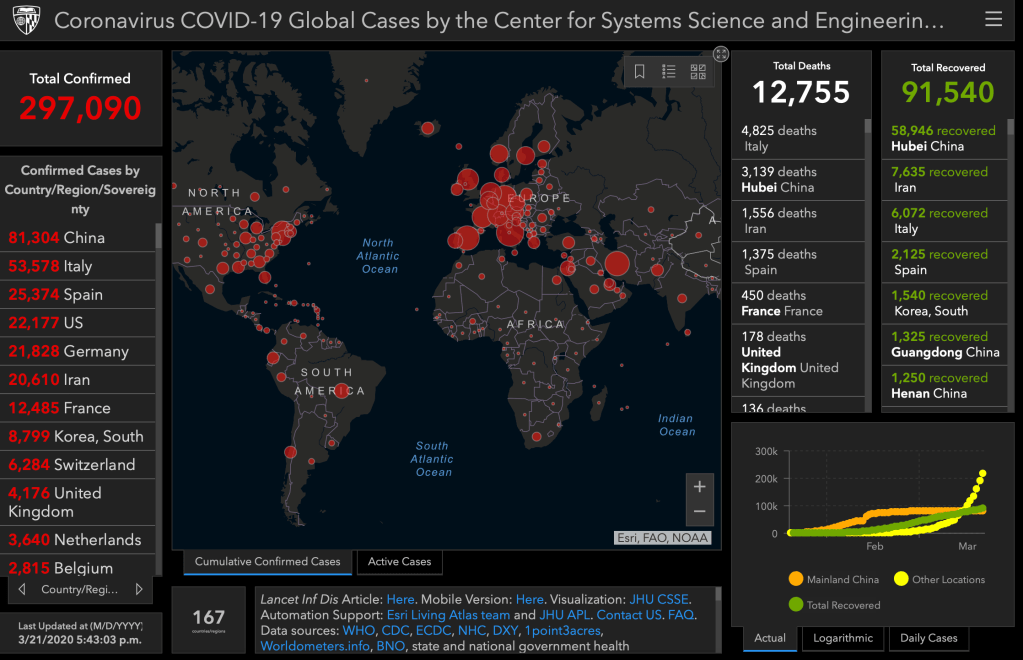The height and width of the screenshot is (660, 1023).
Task: Go to previous country list page arrow
Action: pyautogui.click(x=22, y=590)
